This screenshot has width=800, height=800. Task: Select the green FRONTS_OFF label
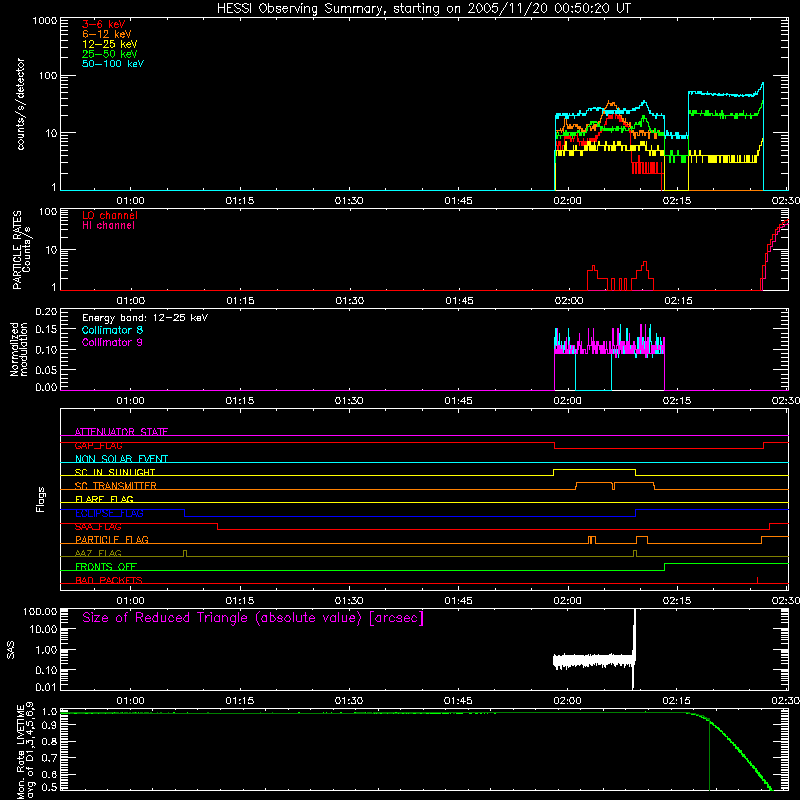(106, 567)
